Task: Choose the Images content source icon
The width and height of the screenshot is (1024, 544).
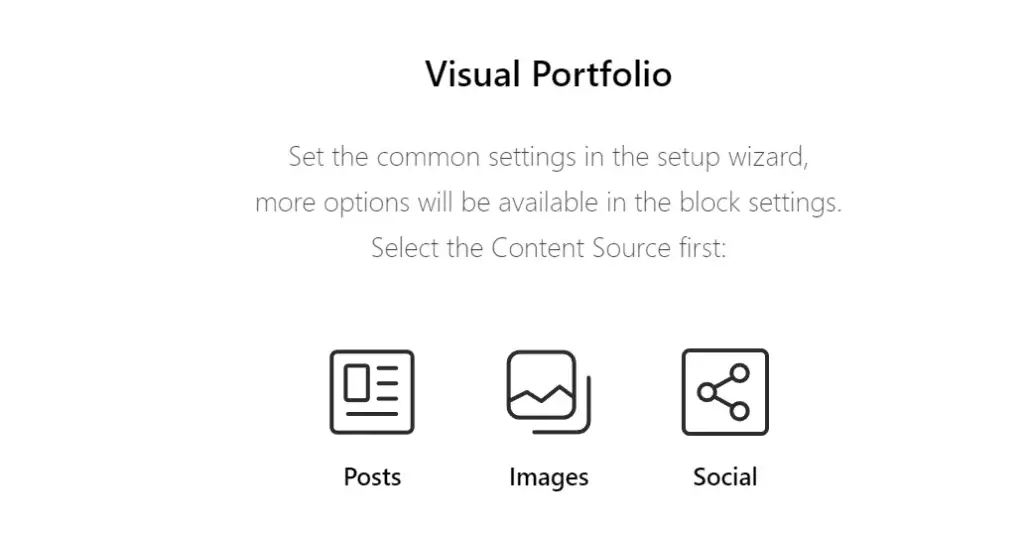Action: coord(548,392)
